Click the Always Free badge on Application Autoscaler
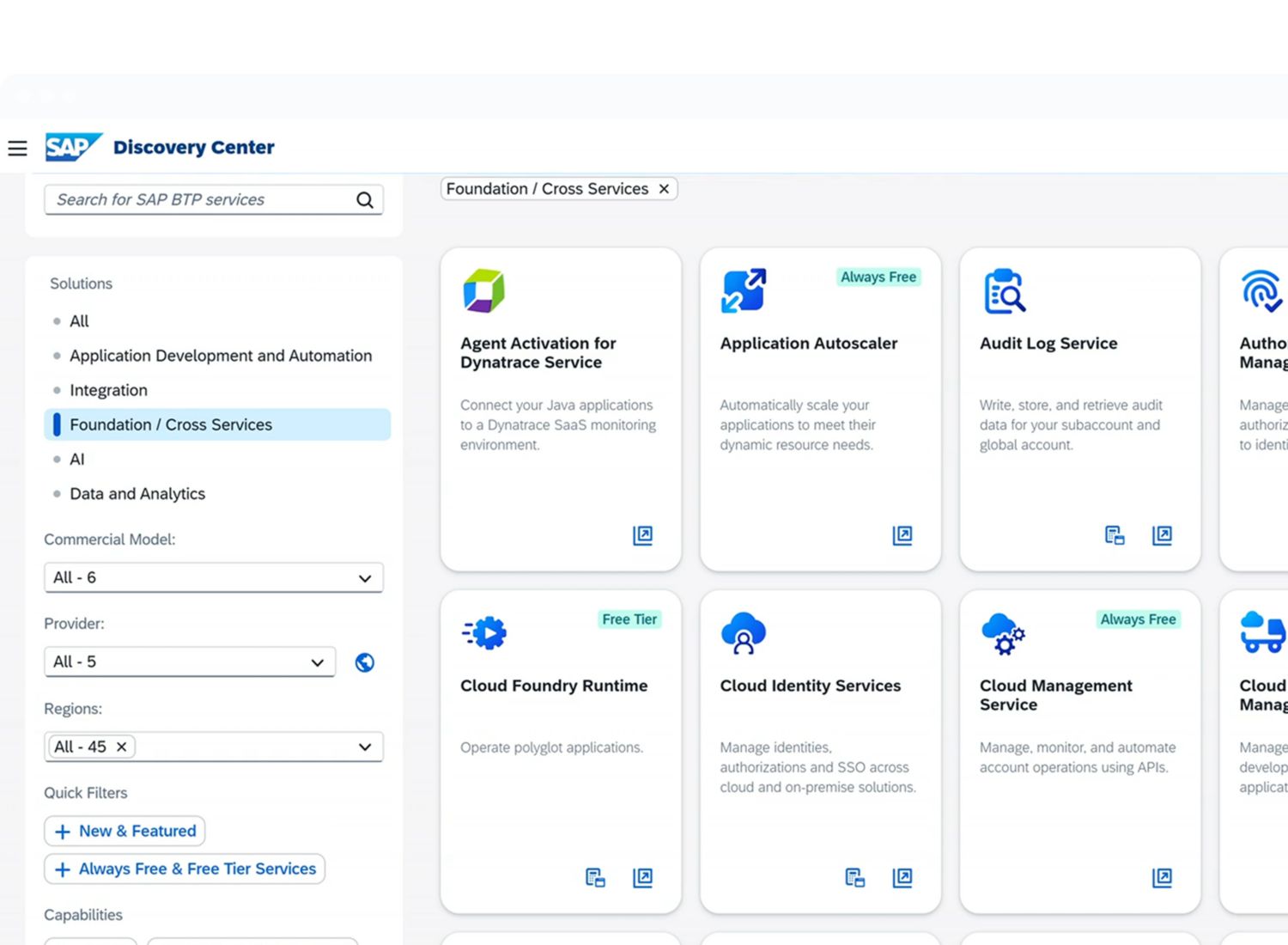The height and width of the screenshot is (945, 1288). (x=878, y=277)
